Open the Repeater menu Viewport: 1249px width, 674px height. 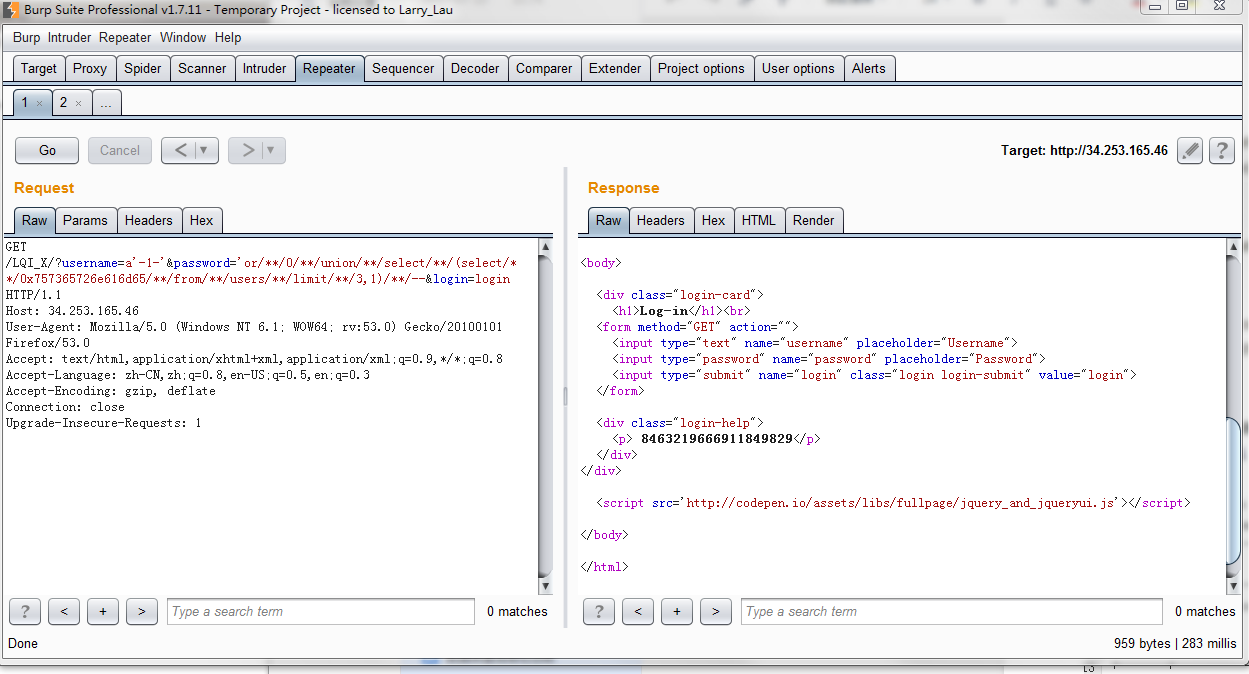(125, 37)
